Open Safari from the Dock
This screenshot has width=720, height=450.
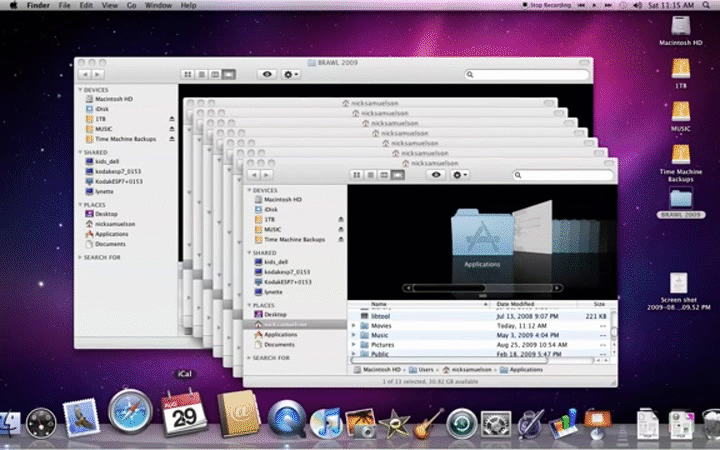pos(131,413)
